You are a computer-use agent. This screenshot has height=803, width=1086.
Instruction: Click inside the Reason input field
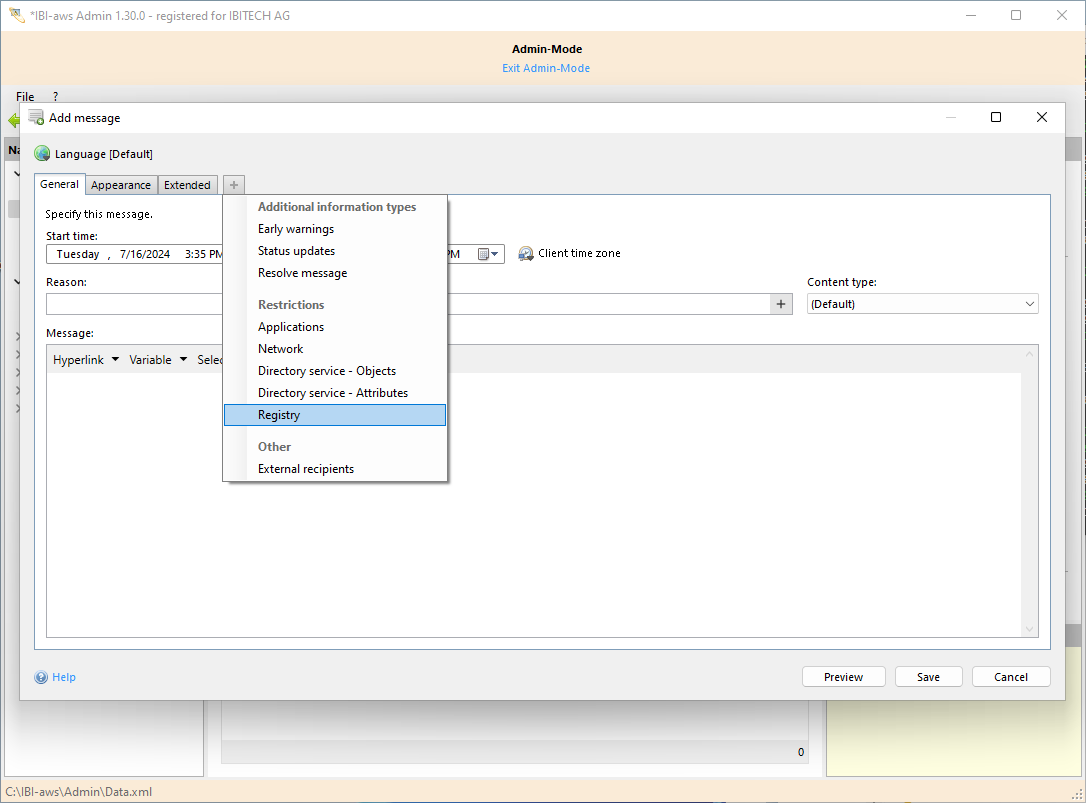130,303
